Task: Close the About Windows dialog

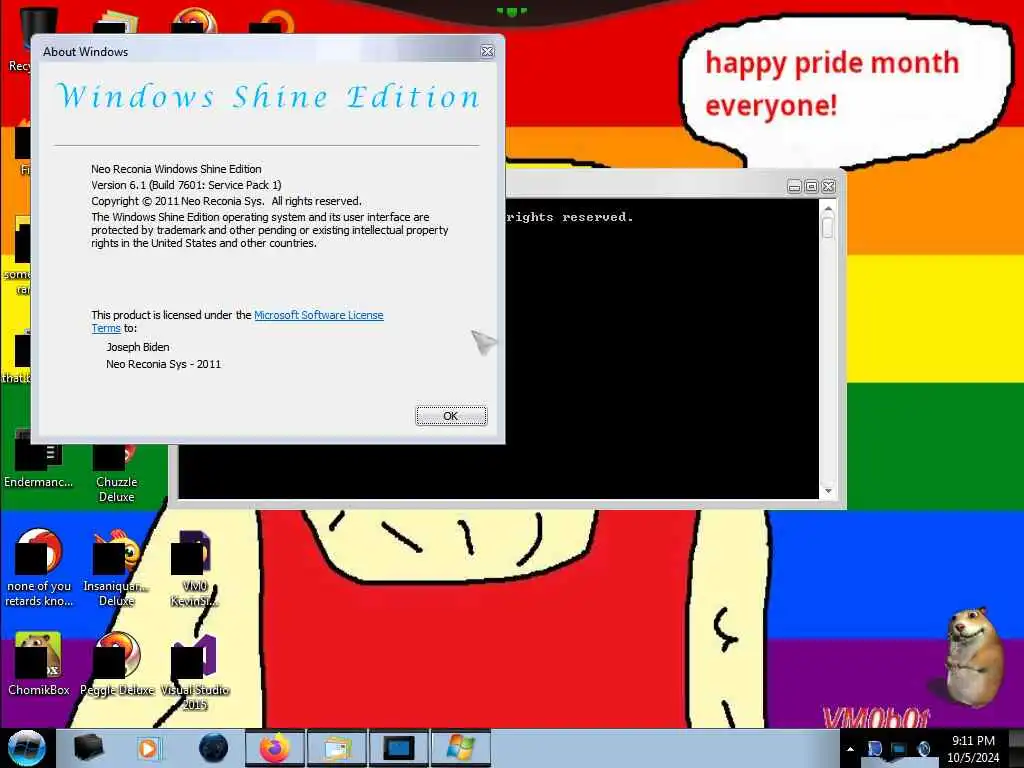Action: pyautogui.click(x=487, y=52)
